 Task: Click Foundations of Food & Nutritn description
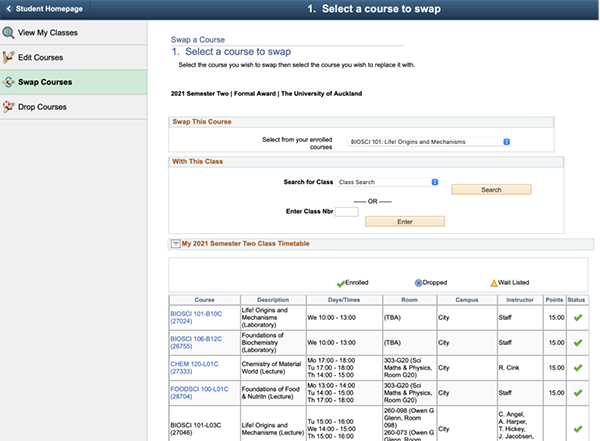pos(271,393)
